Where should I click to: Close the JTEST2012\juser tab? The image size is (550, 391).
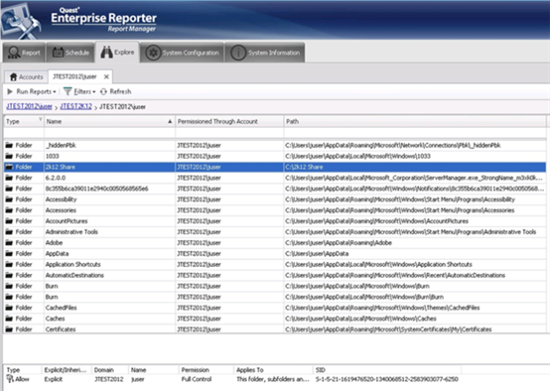106,76
